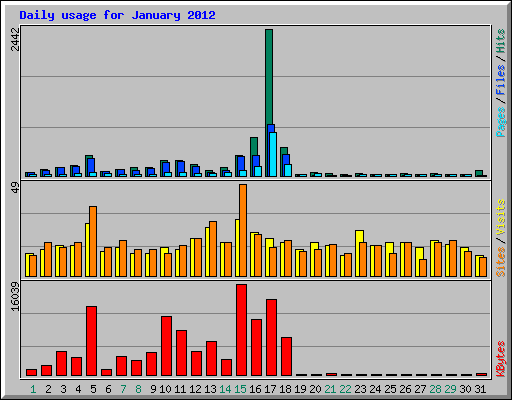
Task: Click the 'Files' legend label
Action: click(x=500, y=79)
